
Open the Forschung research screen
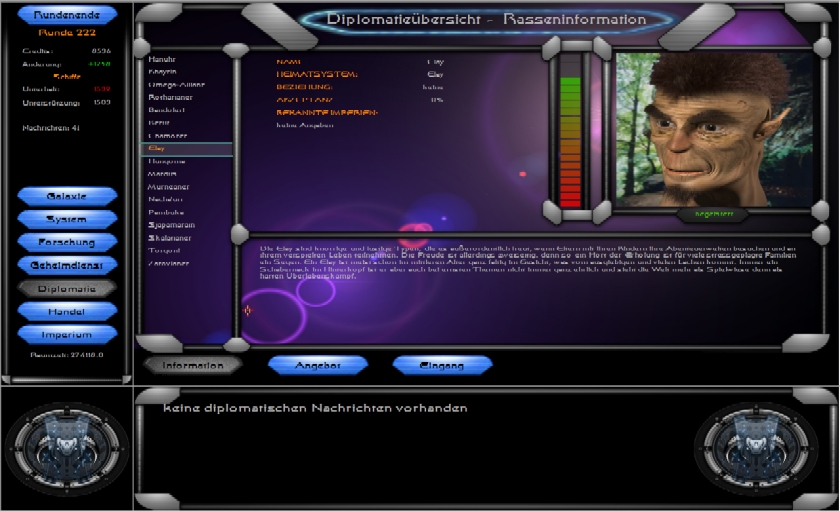67,242
